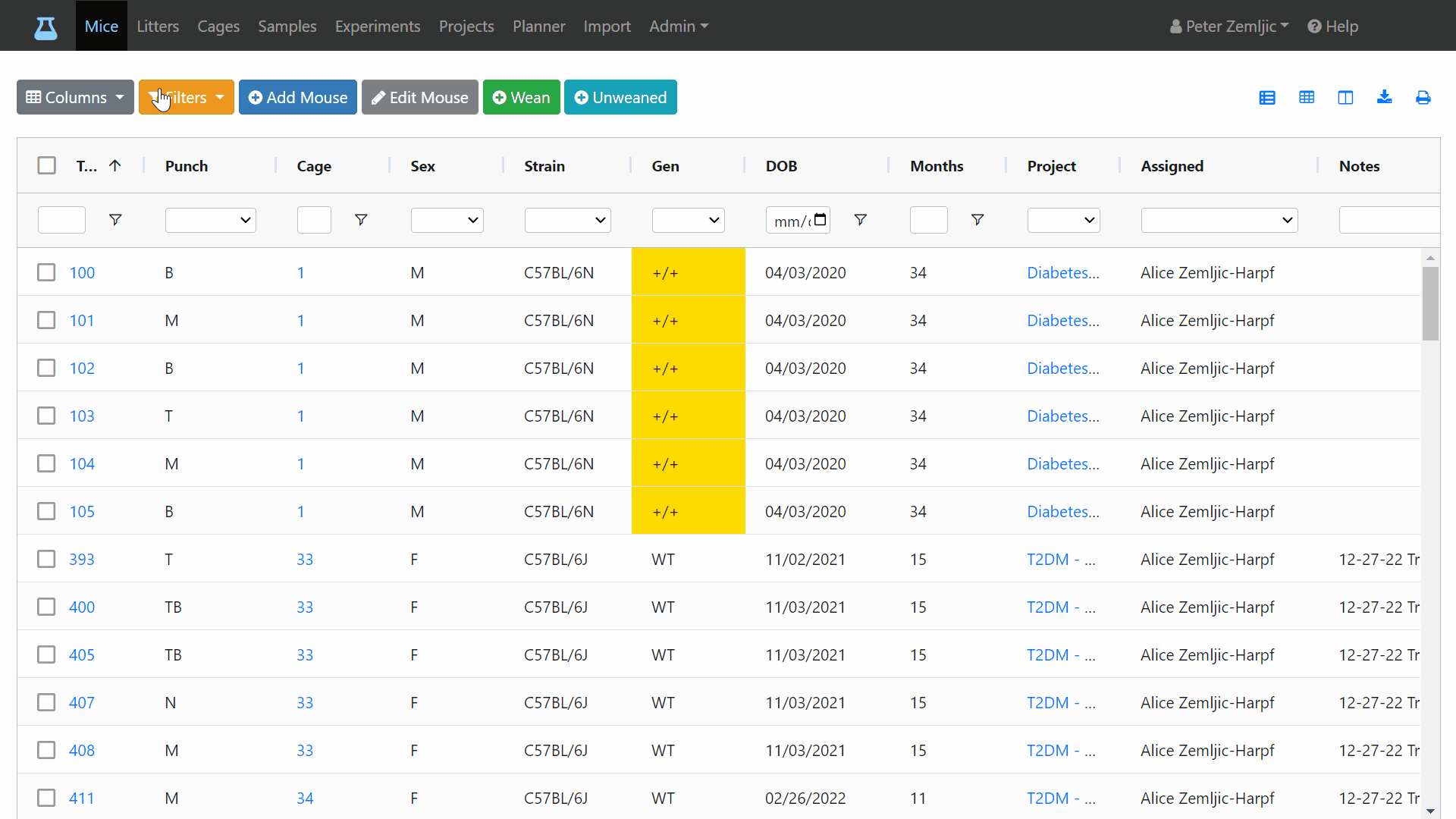This screenshot has height=819, width=1456.
Task: Switch to the grid table view icon
Action: pyautogui.click(x=1307, y=97)
